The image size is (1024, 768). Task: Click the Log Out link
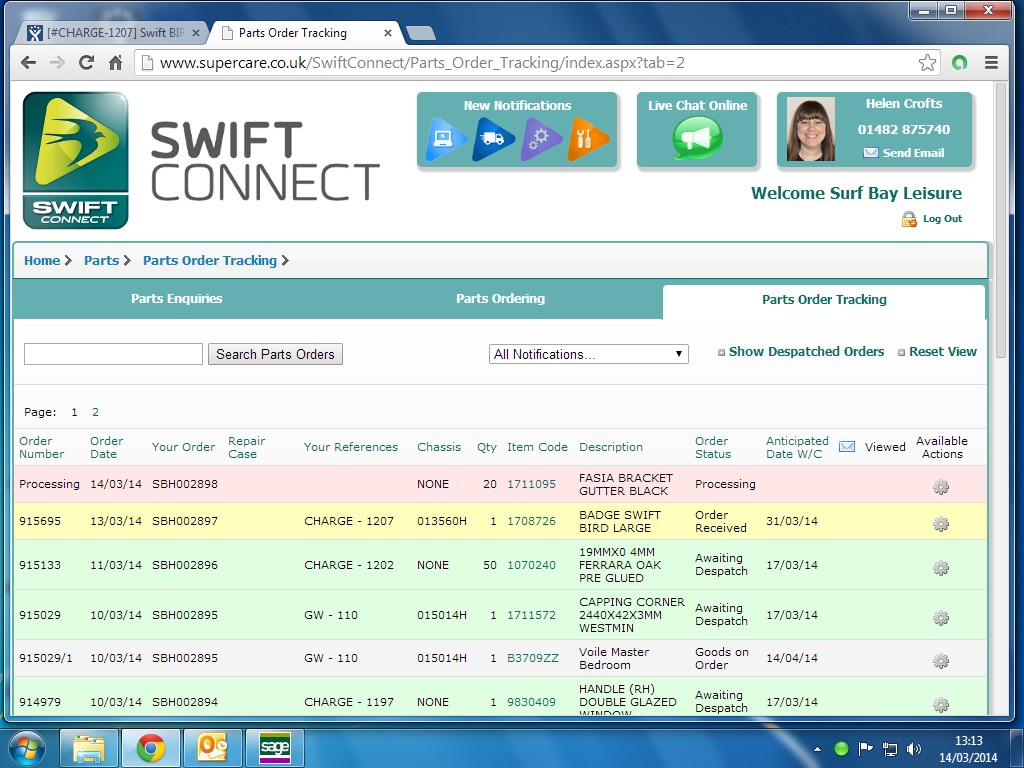(941, 219)
